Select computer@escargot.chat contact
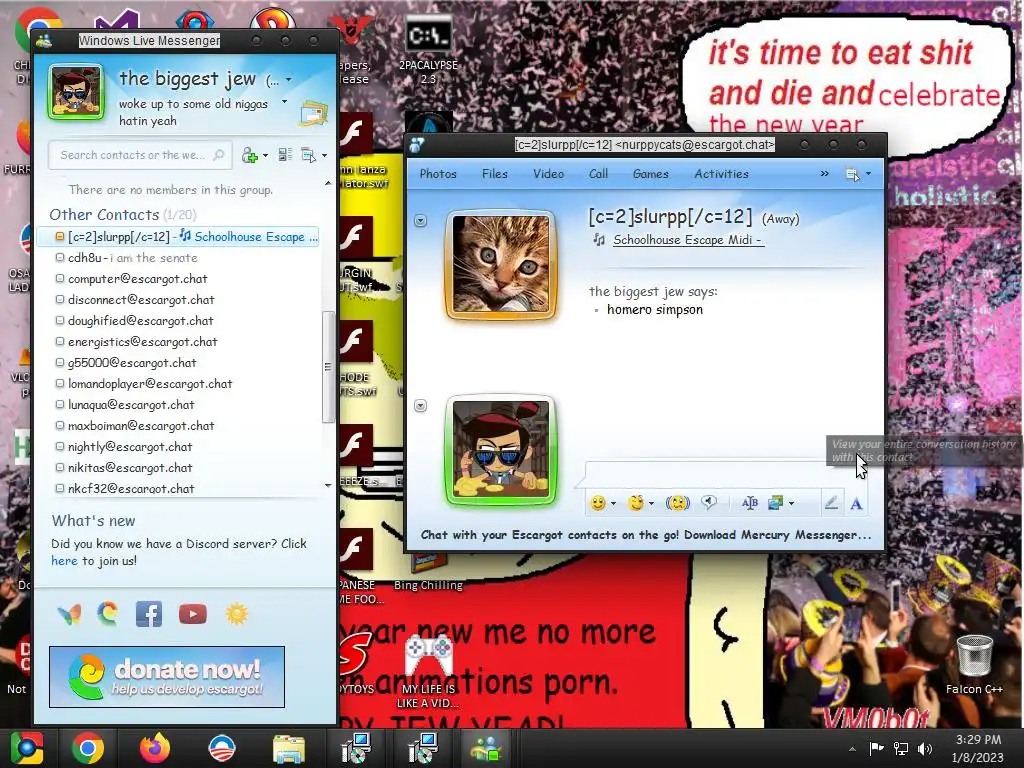Image resolution: width=1024 pixels, height=768 pixels. point(178,278)
